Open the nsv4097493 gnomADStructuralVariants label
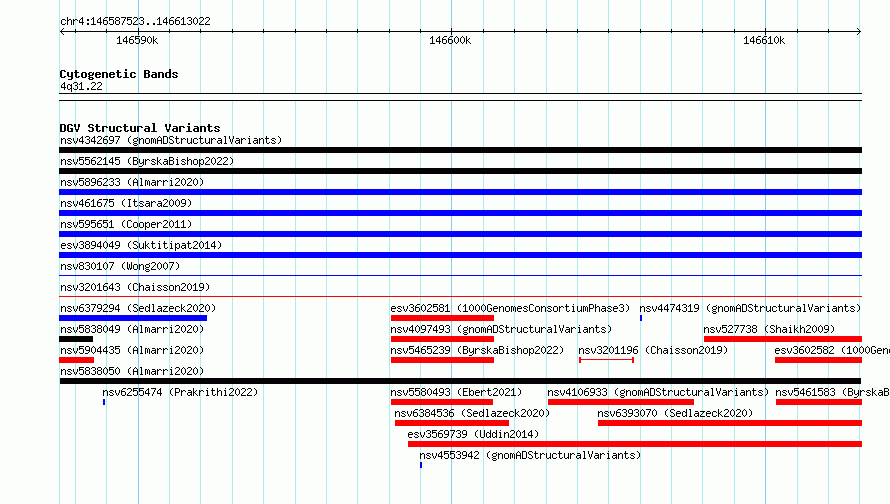The width and height of the screenshot is (890, 504). [501, 329]
